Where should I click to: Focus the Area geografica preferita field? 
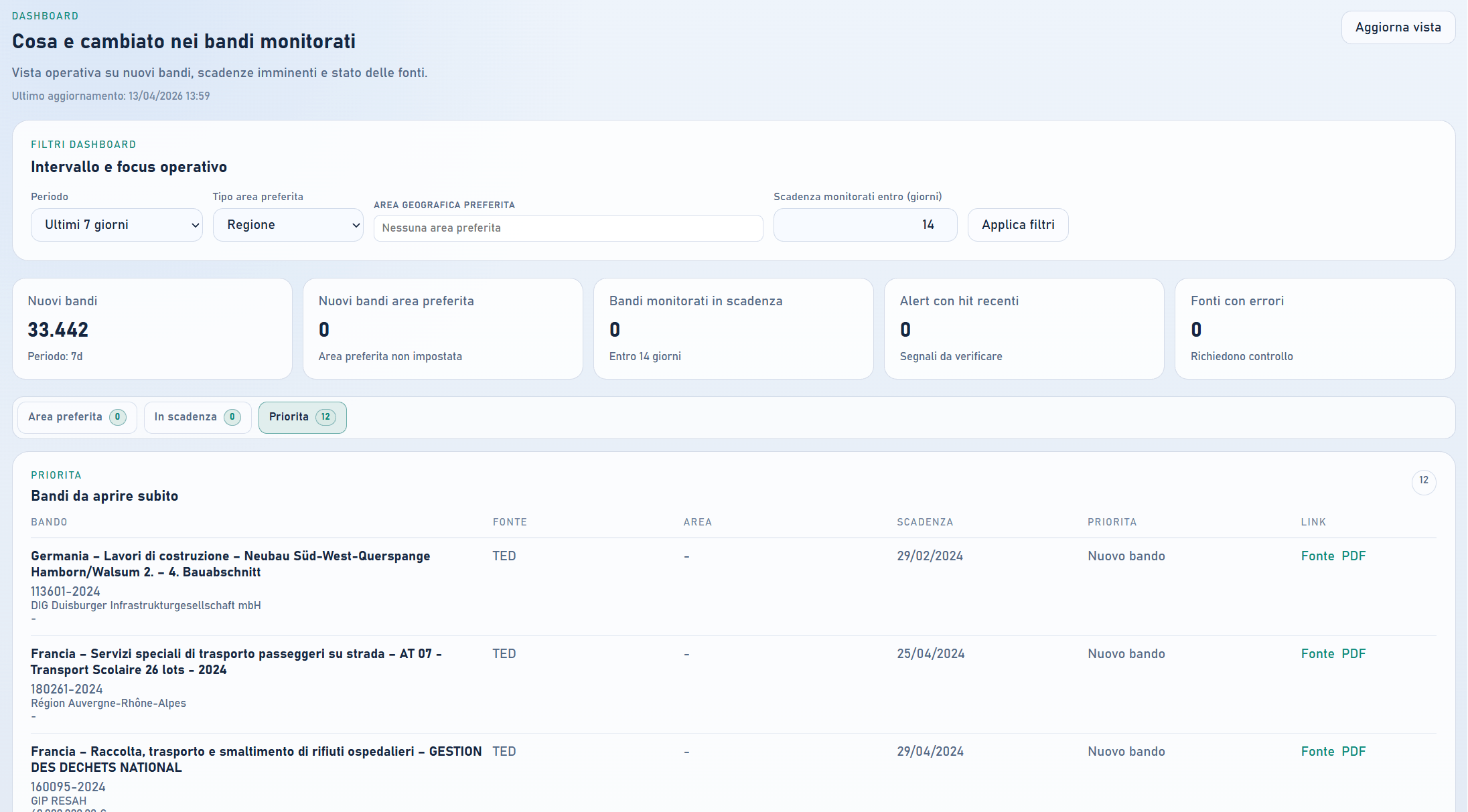coord(567,228)
